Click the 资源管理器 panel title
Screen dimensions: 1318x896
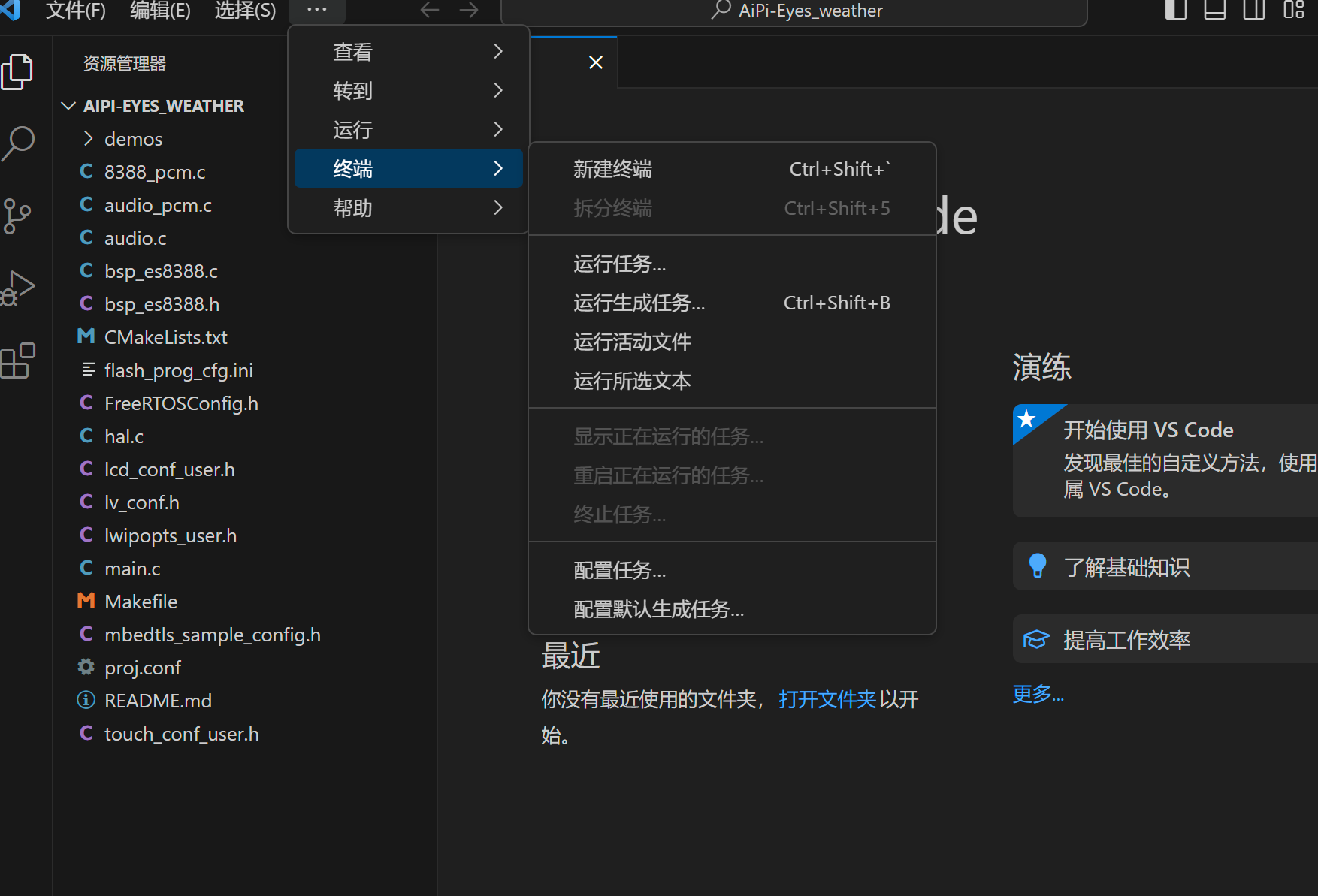click(125, 64)
